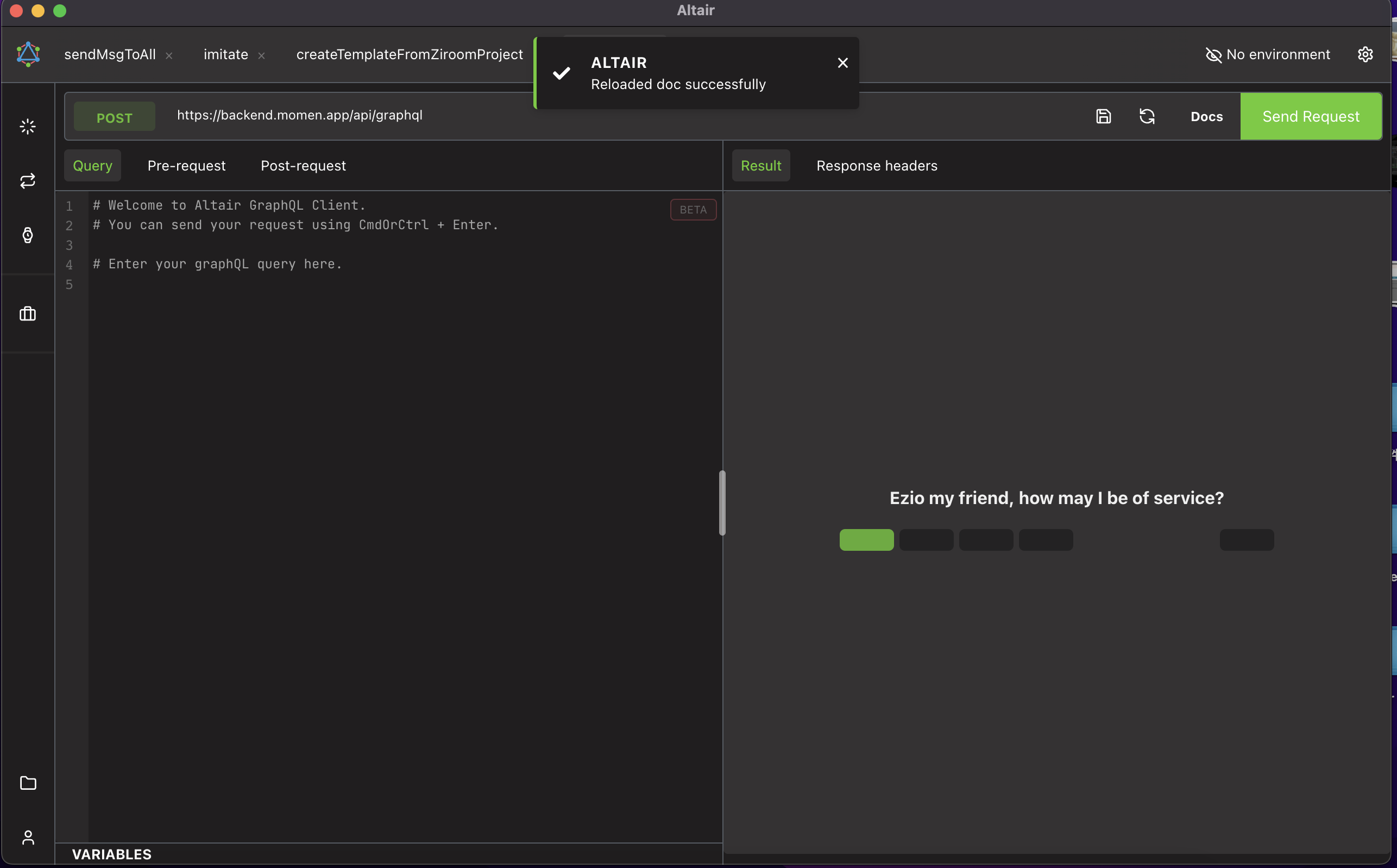Click the save query icon
The width and height of the screenshot is (1397, 868).
pos(1103,117)
